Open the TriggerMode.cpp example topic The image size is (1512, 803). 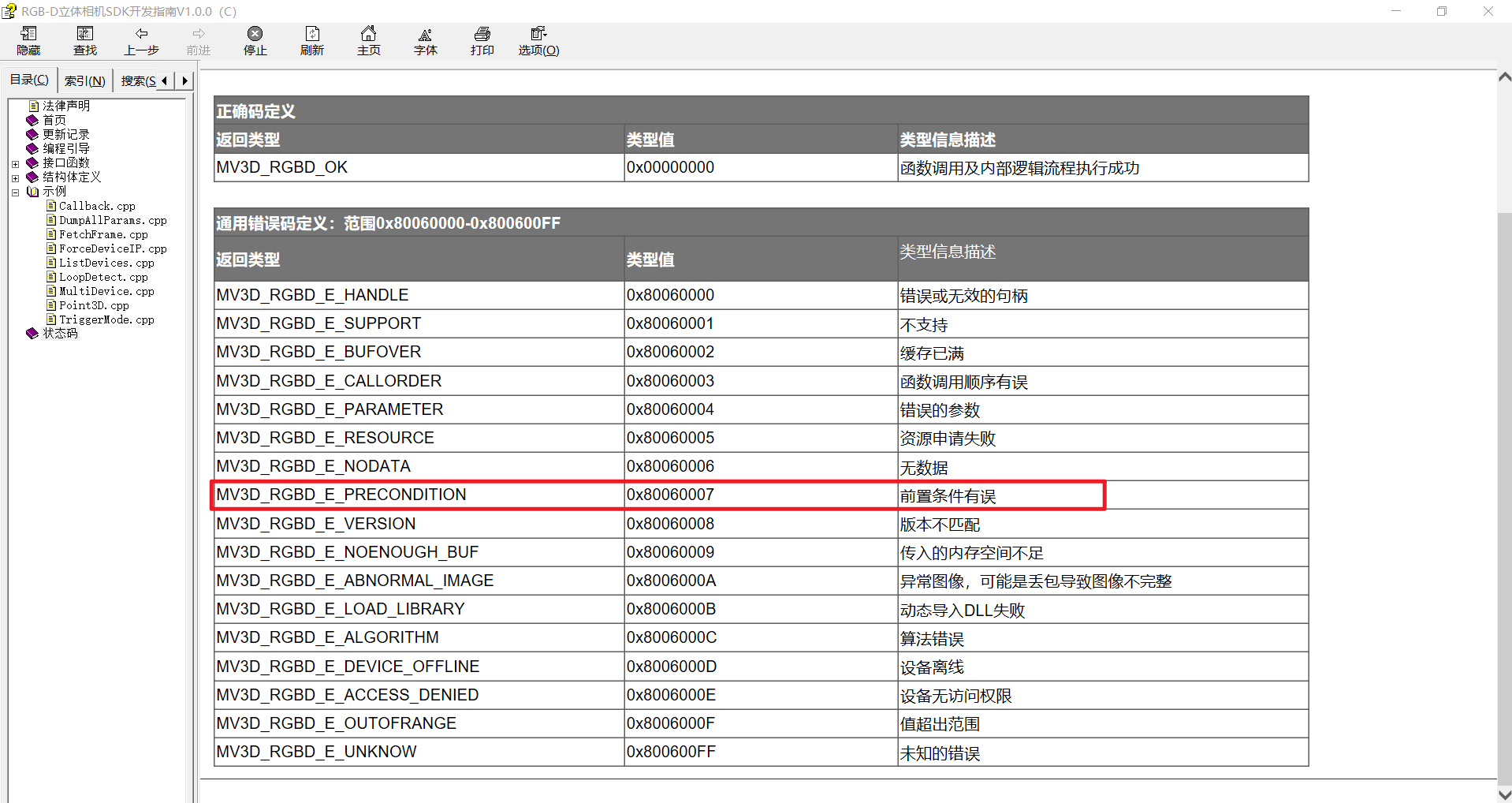coord(106,319)
